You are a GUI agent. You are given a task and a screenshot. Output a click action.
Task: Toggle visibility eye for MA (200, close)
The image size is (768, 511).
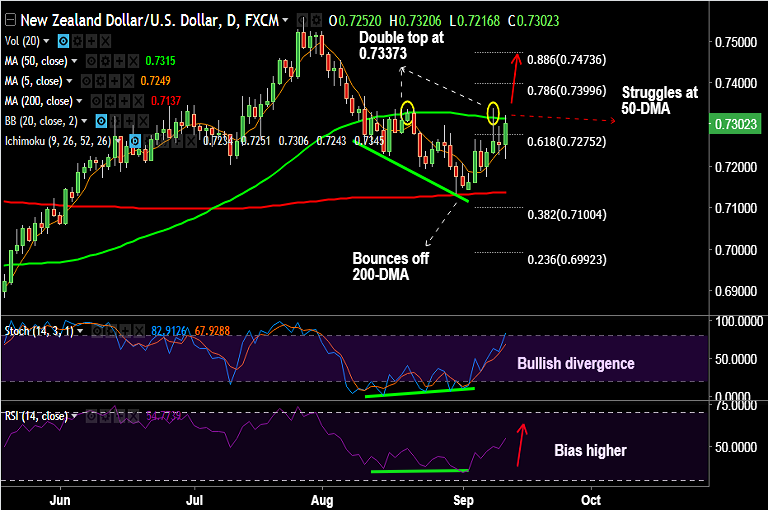(96, 101)
